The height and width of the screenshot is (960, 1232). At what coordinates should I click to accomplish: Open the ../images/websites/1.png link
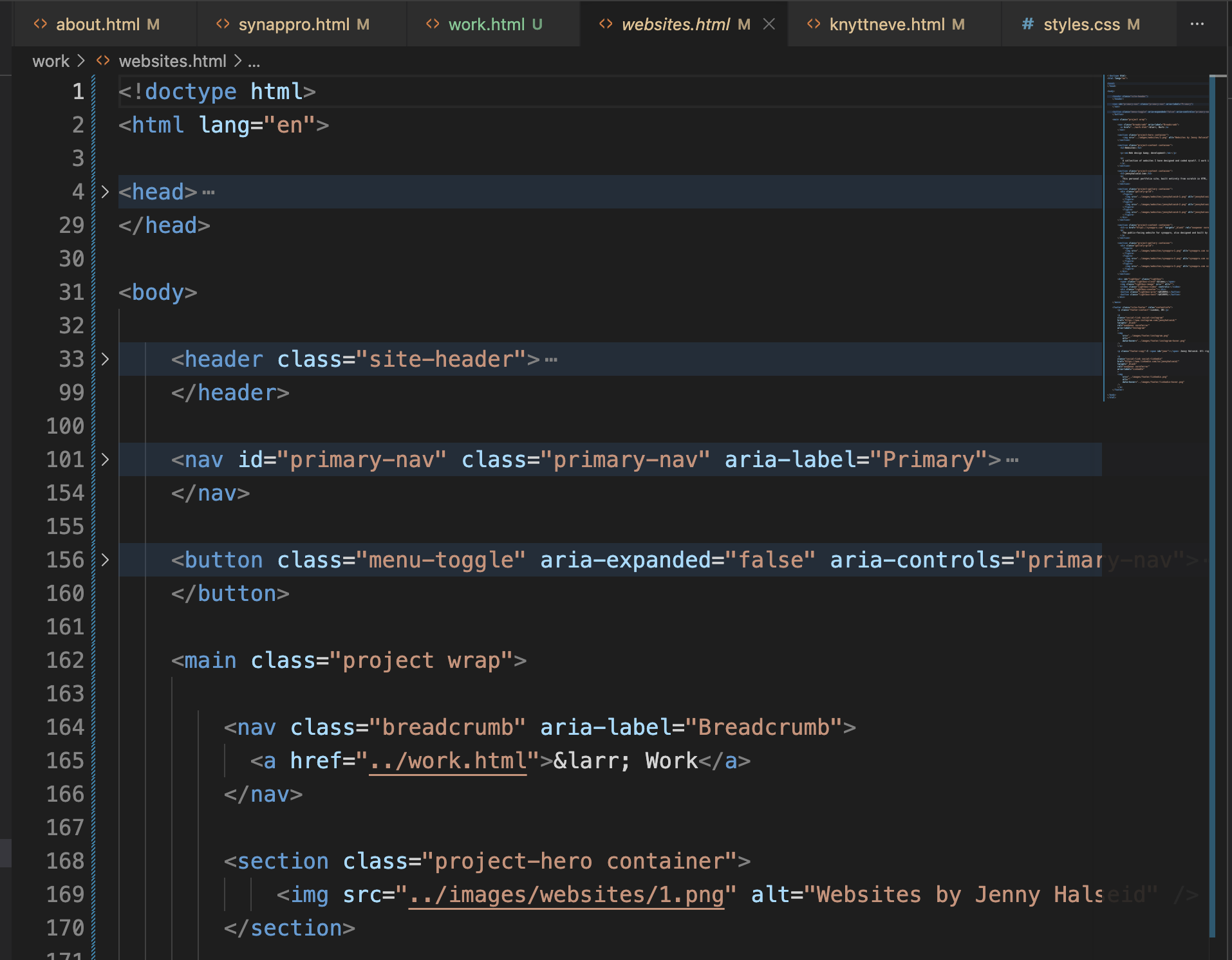[566, 895]
